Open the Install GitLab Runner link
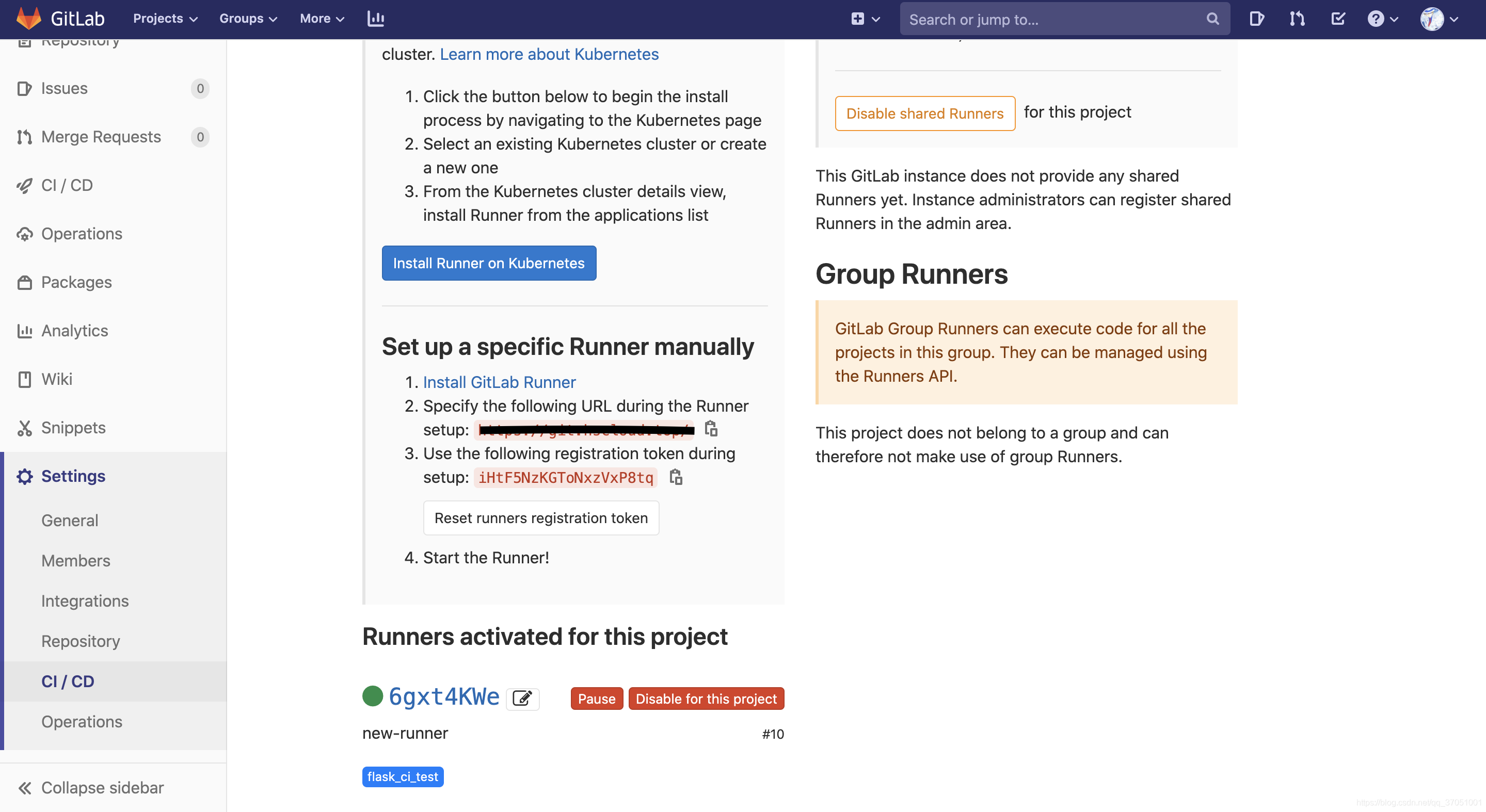Viewport: 1486px width, 812px height. coord(499,382)
